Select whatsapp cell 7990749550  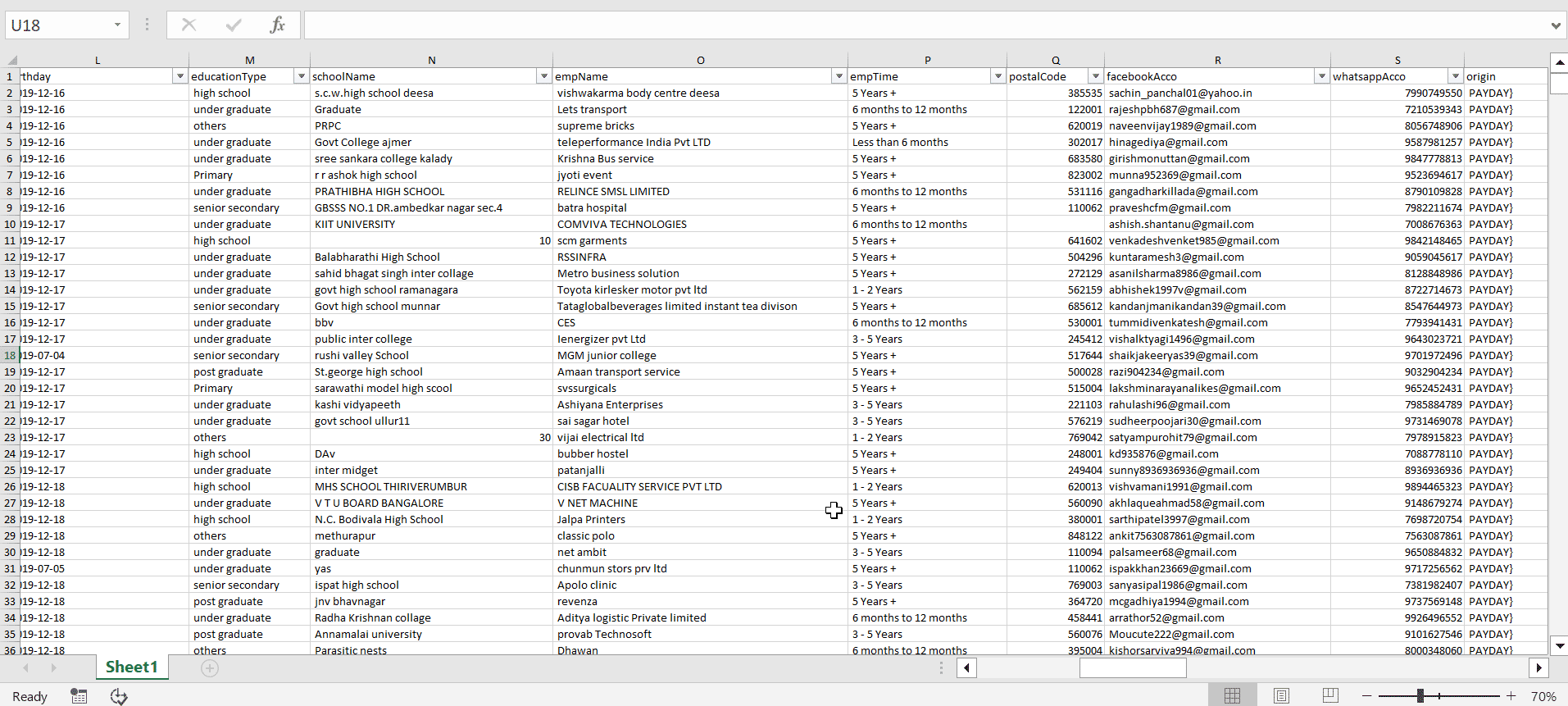click(x=1398, y=93)
